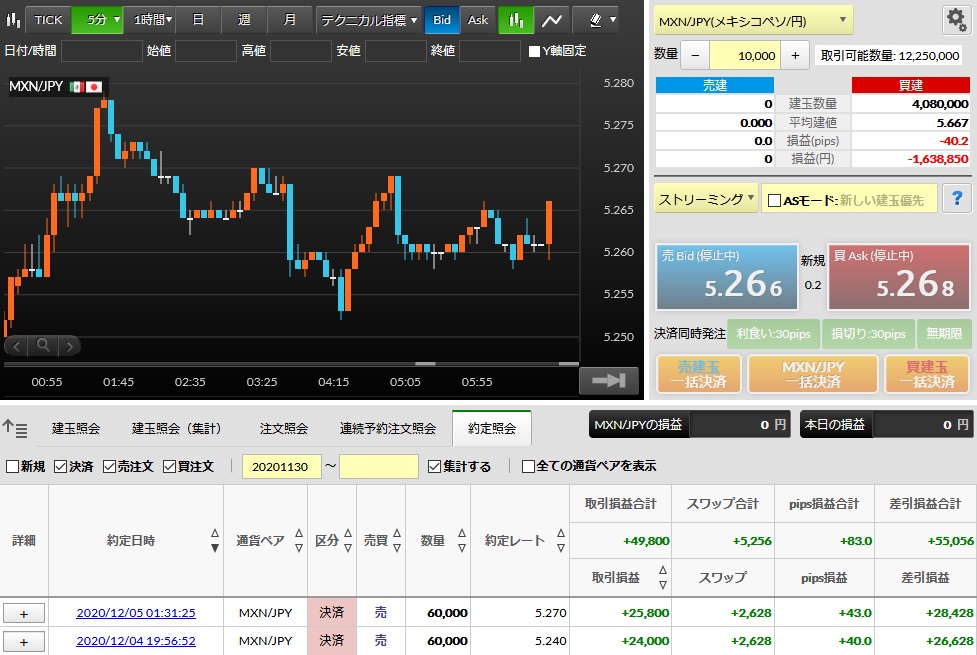Click MXN/JPY一括決済 button
Image resolution: width=977 pixels, height=655 pixels.
click(813, 374)
